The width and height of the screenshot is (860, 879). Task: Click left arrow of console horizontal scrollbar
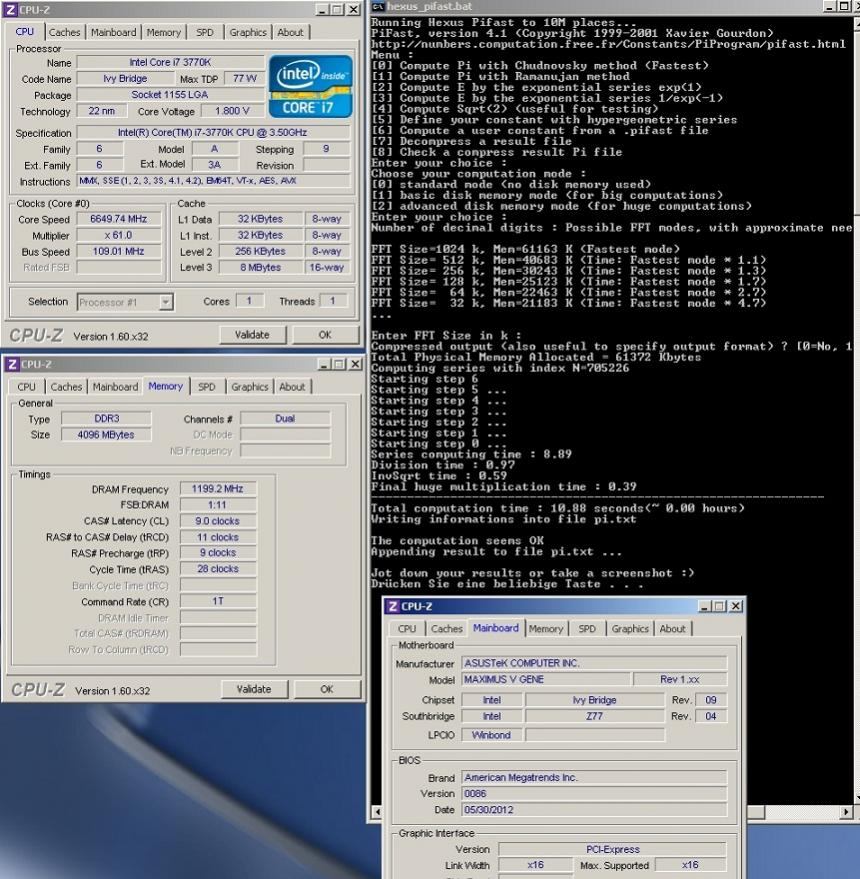(377, 812)
